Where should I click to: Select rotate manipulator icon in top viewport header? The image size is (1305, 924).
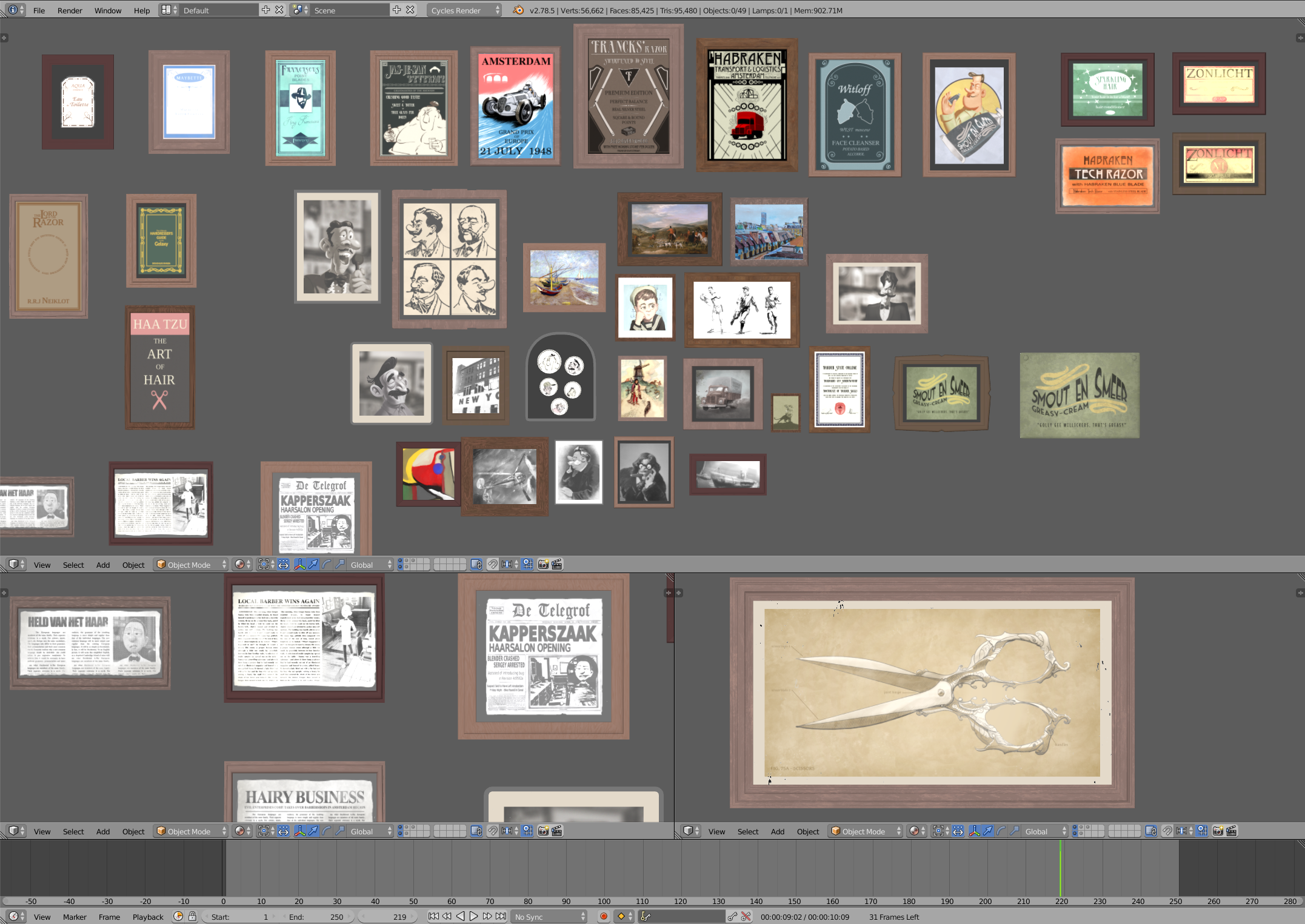tap(327, 565)
